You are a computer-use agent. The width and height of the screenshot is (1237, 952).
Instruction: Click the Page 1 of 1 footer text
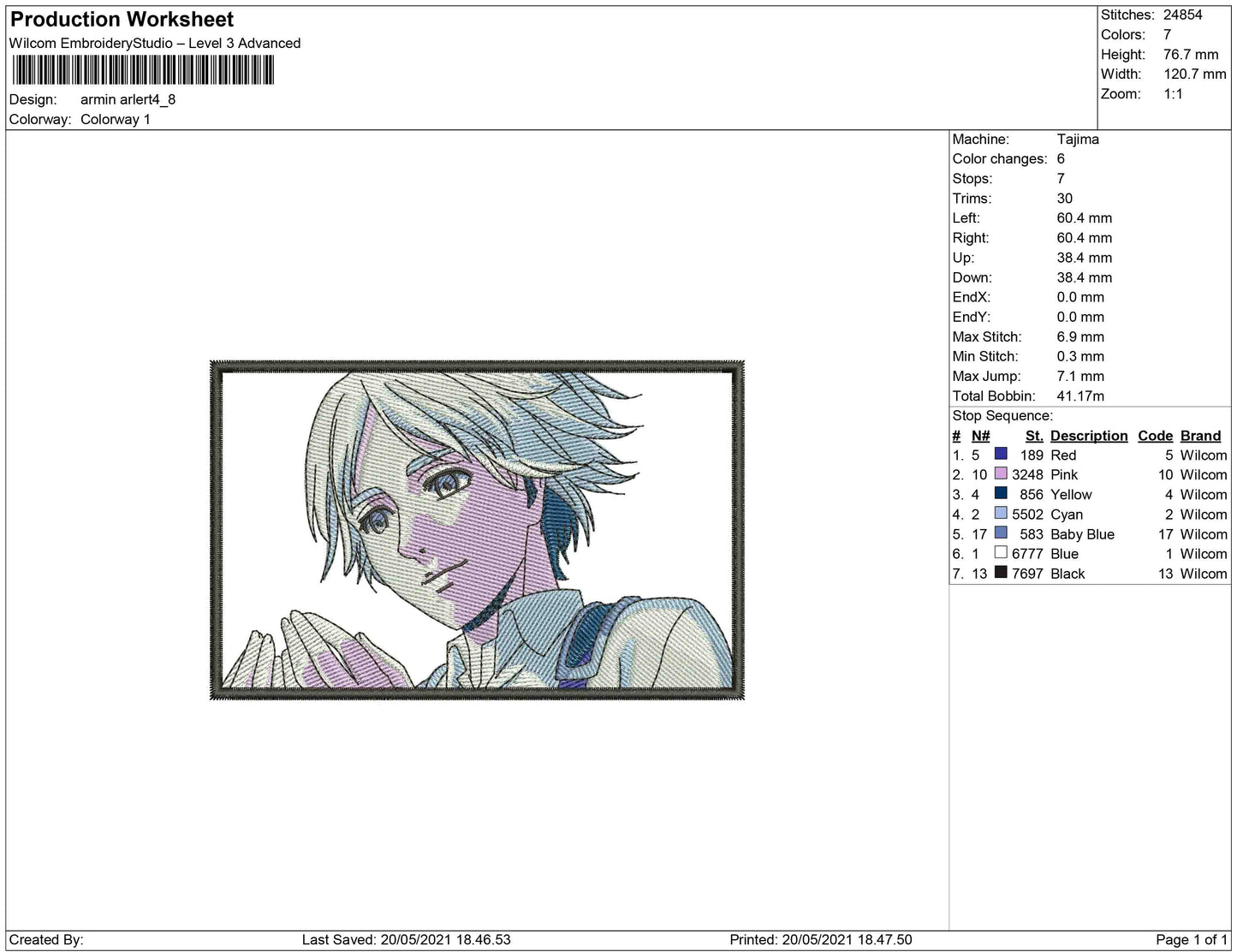tap(1192, 939)
